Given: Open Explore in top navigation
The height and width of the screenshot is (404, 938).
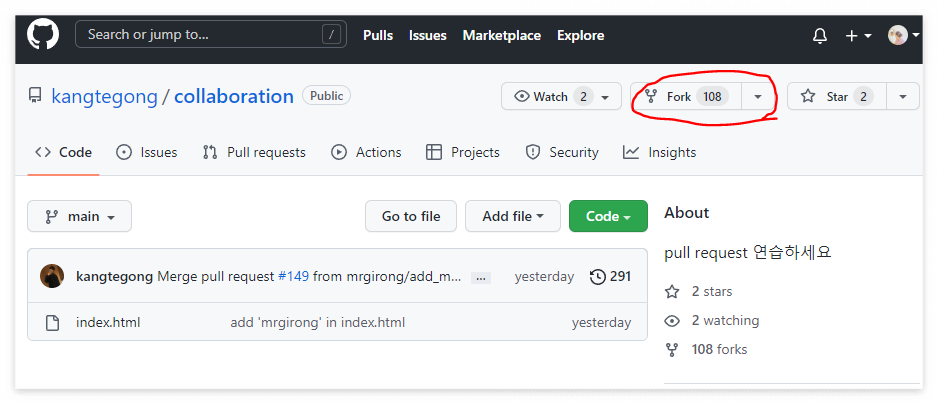Looking at the screenshot, I should [x=580, y=35].
